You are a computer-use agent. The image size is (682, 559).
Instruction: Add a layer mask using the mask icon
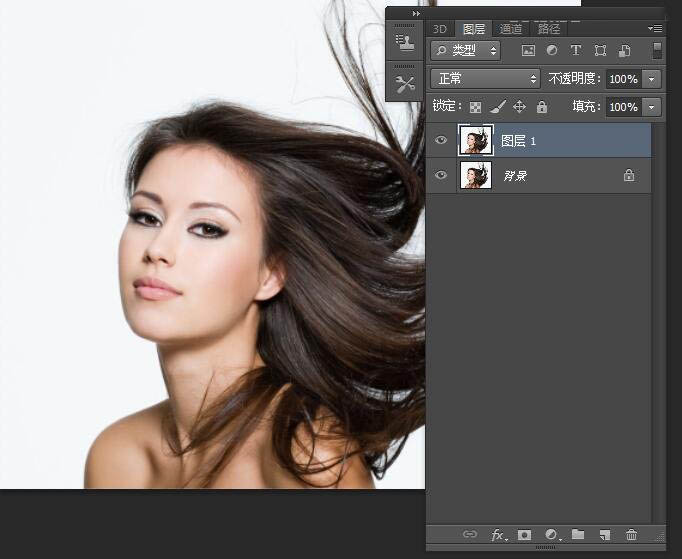coord(525,535)
